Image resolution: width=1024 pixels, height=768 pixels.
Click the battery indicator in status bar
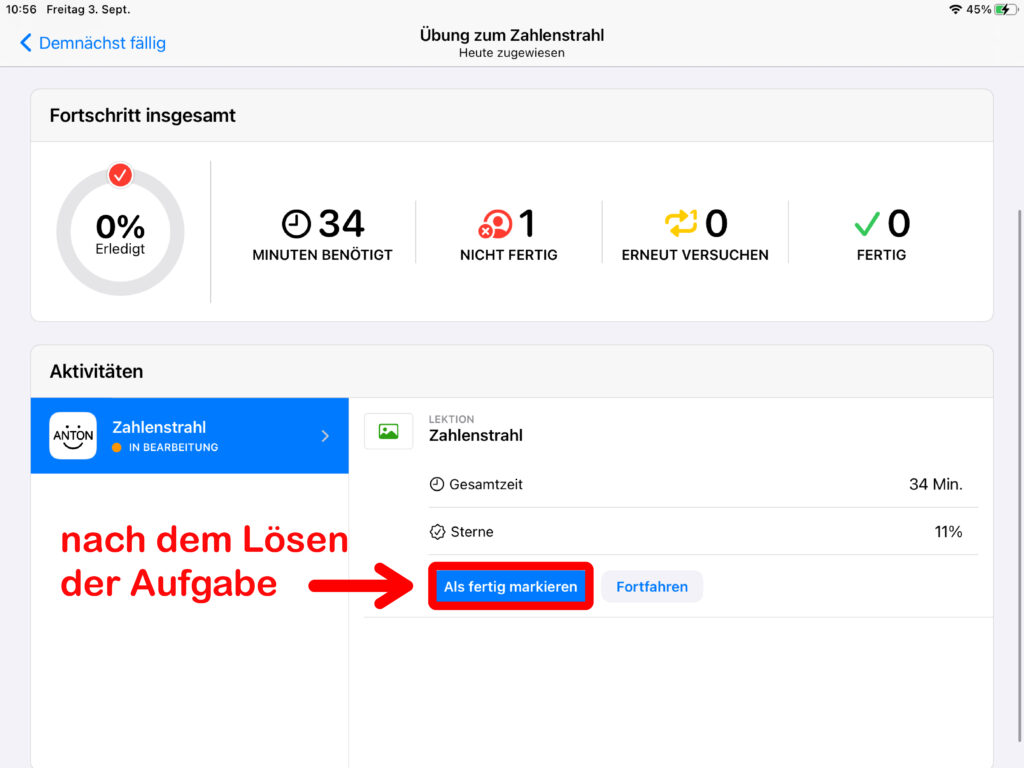tap(1003, 9)
